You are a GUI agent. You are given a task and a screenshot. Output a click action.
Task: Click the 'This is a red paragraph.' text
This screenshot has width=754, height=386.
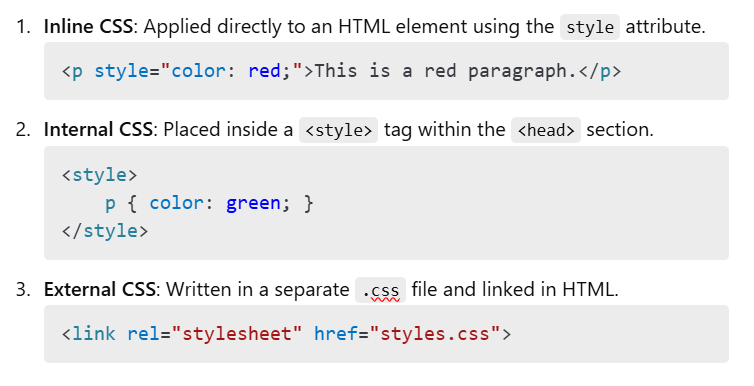pyautogui.click(x=446, y=71)
